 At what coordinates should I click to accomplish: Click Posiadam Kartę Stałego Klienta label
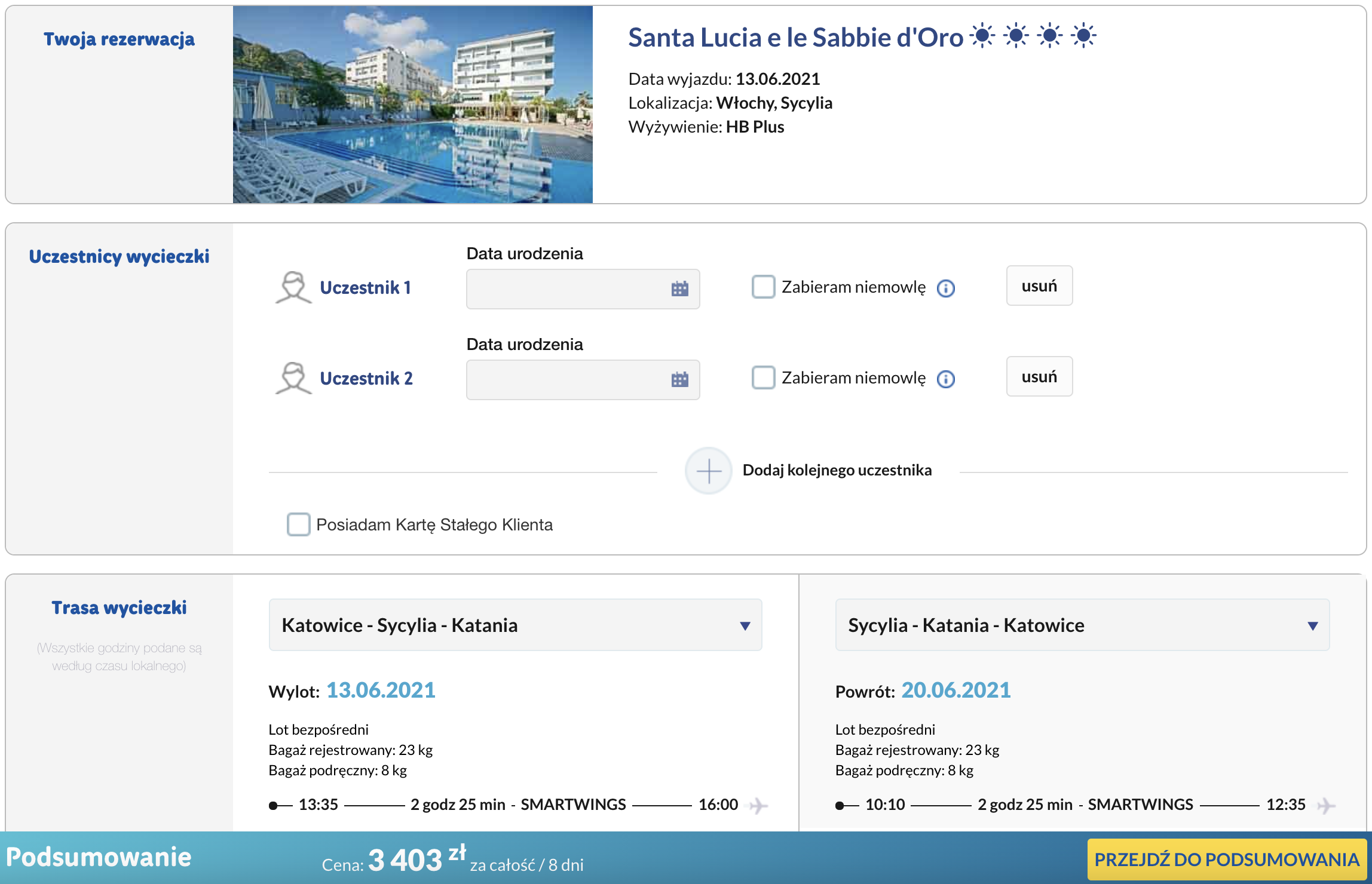434,524
